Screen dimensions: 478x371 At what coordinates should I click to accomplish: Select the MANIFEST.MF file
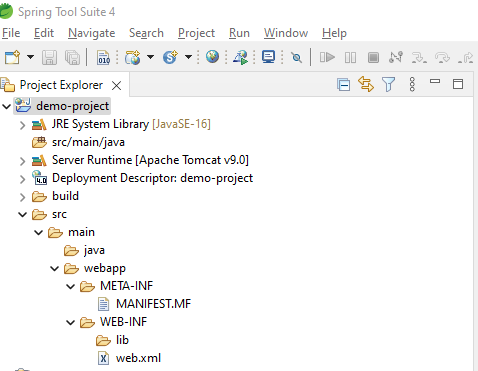coord(144,304)
